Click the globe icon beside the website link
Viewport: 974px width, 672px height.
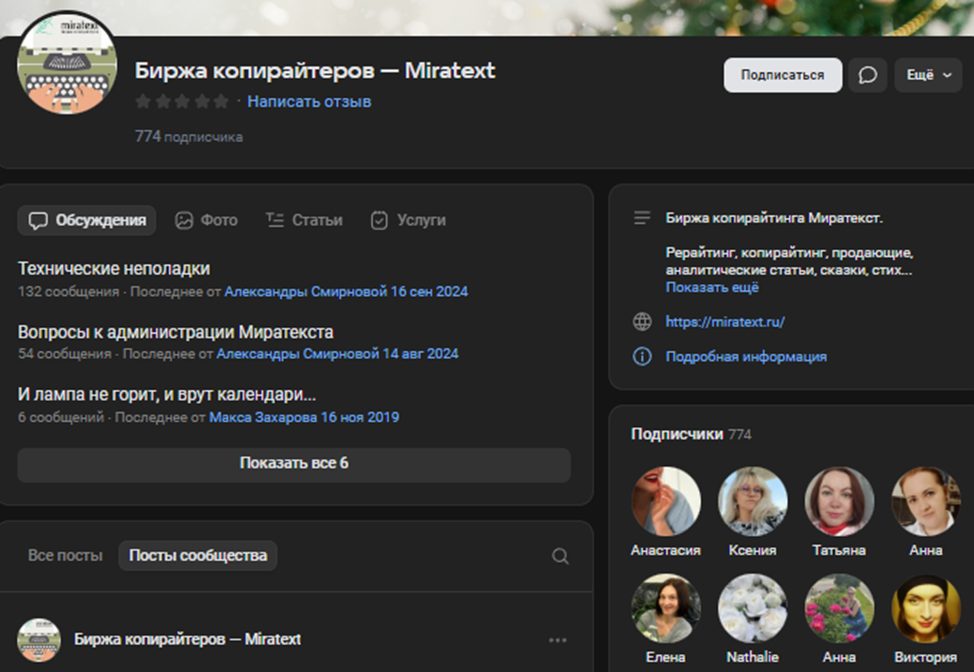tap(642, 322)
